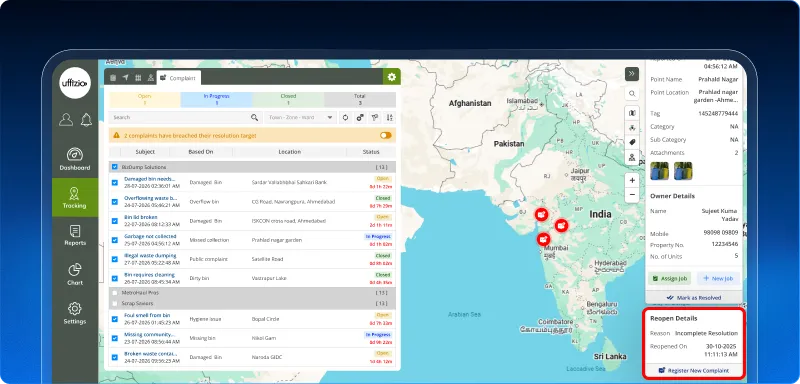Uncheck the Illegal waste dumping checkbox

[x=114, y=259]
